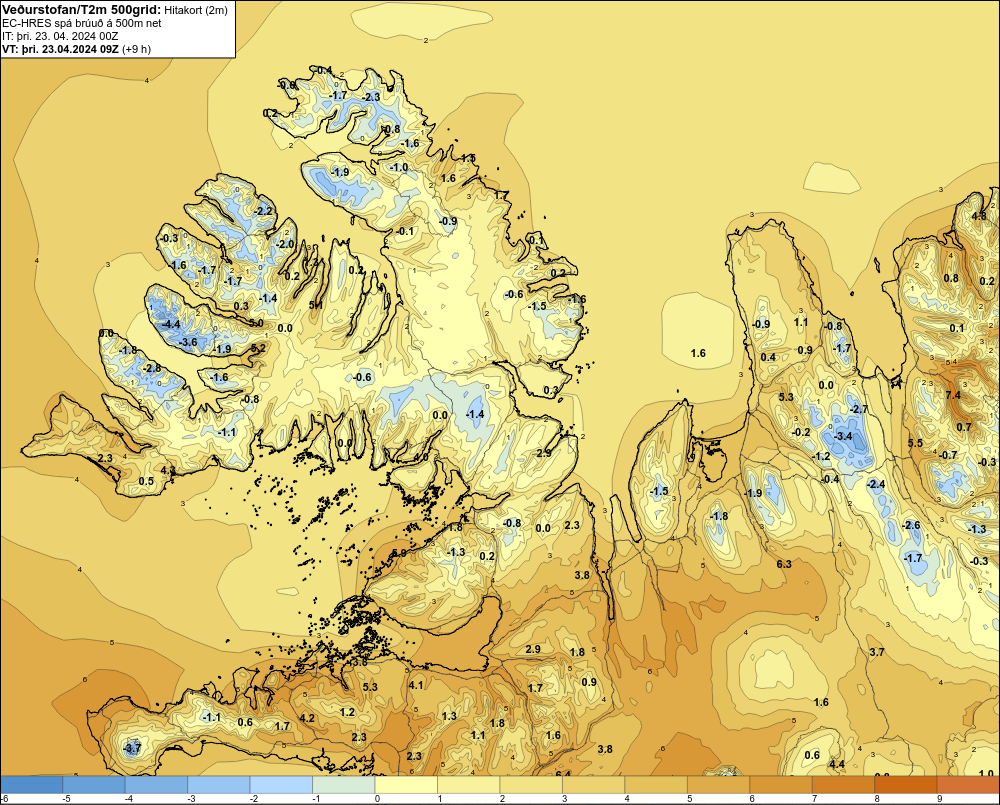Click the 4 to 5 legend color band

click(656, 785)
